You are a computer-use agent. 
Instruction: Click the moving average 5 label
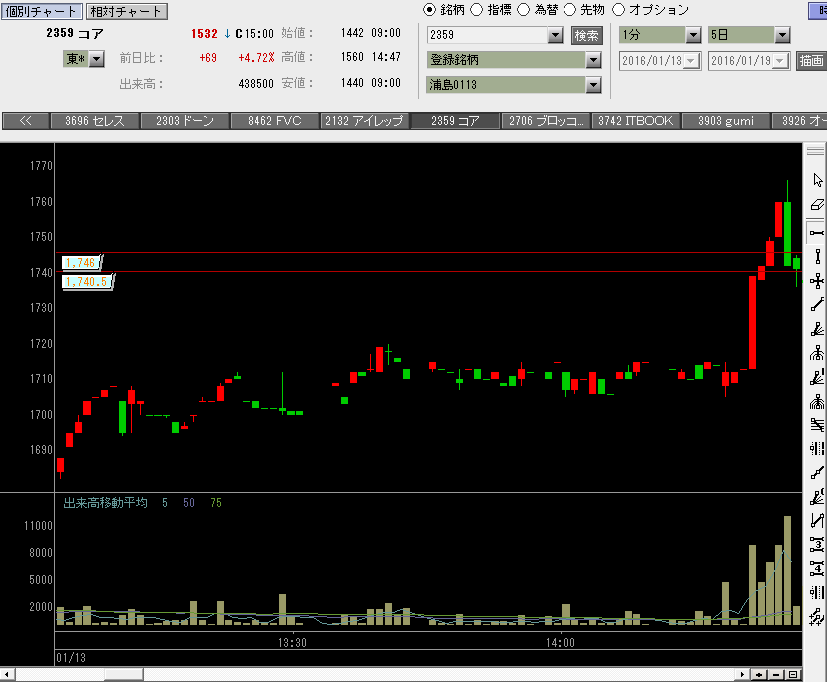tap(165, 503)
